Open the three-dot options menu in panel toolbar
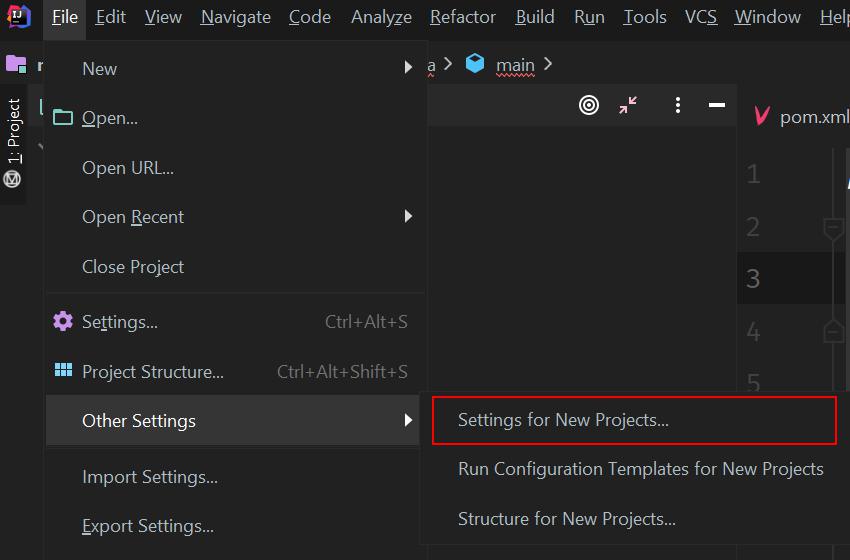Screen dimensions: 850x560 click(678, 105)
